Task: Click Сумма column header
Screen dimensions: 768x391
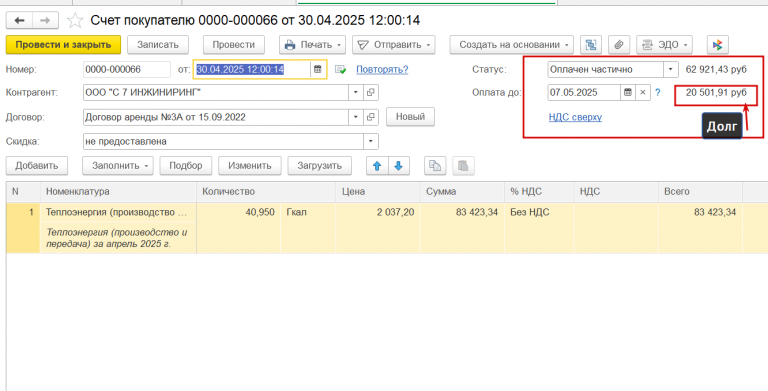Action: pos(462,192)
